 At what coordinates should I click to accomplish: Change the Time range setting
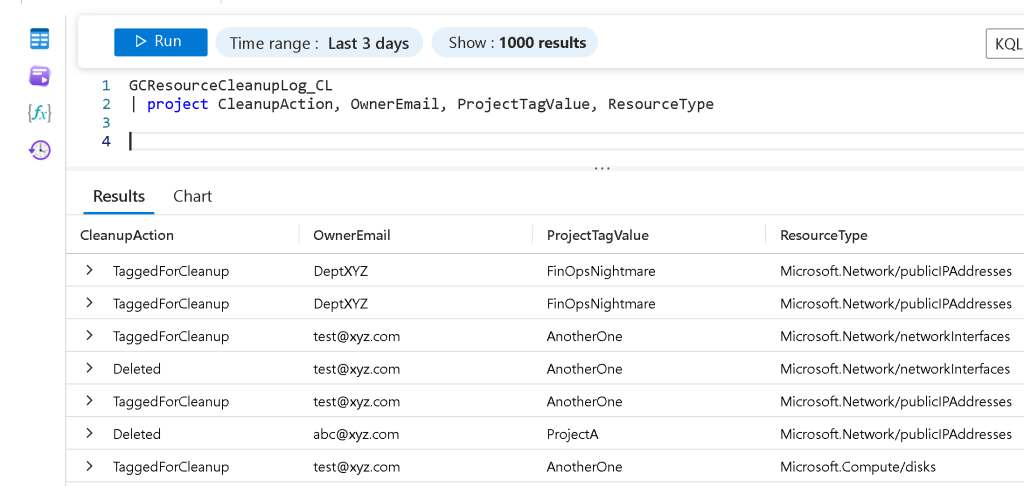(319, 43)
